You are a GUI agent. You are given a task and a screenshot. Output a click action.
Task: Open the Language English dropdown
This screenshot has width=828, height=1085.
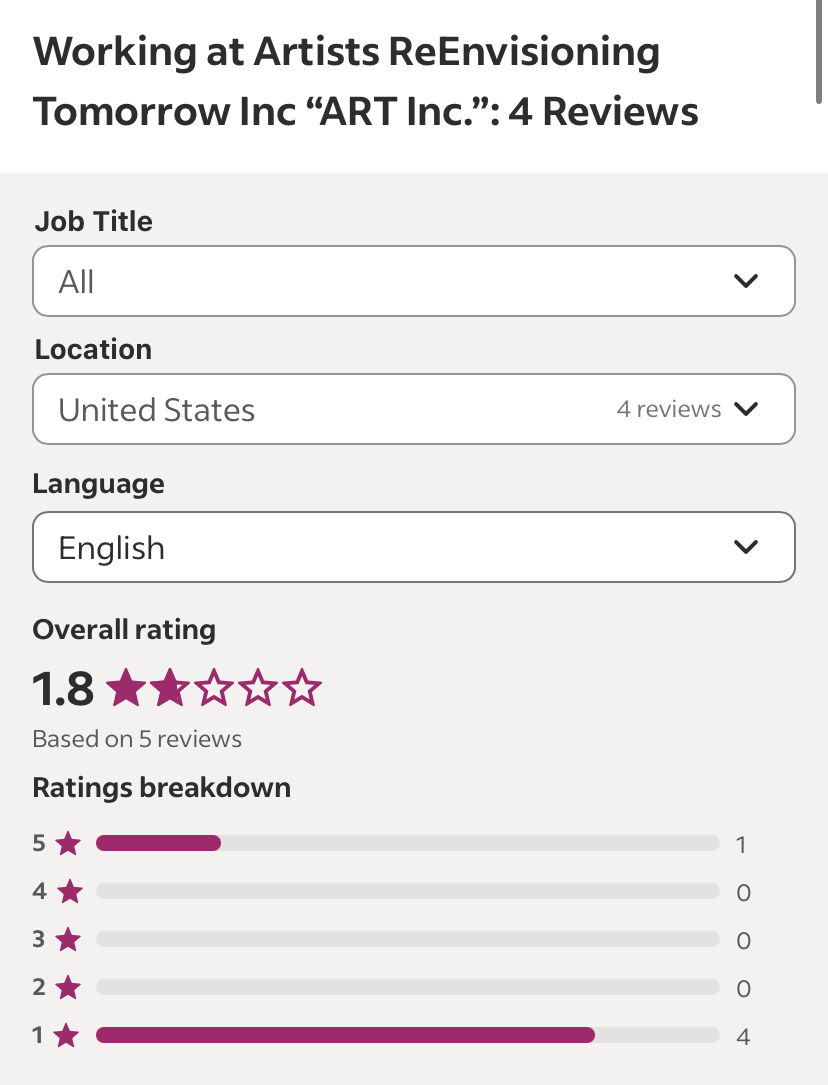pyautogui.click(x=414, y=547)
